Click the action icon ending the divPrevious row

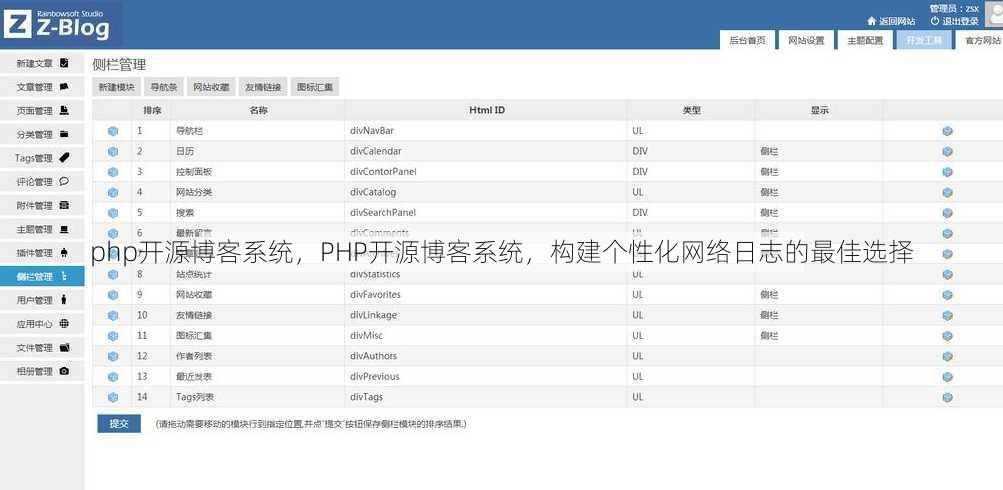point(947,377)
